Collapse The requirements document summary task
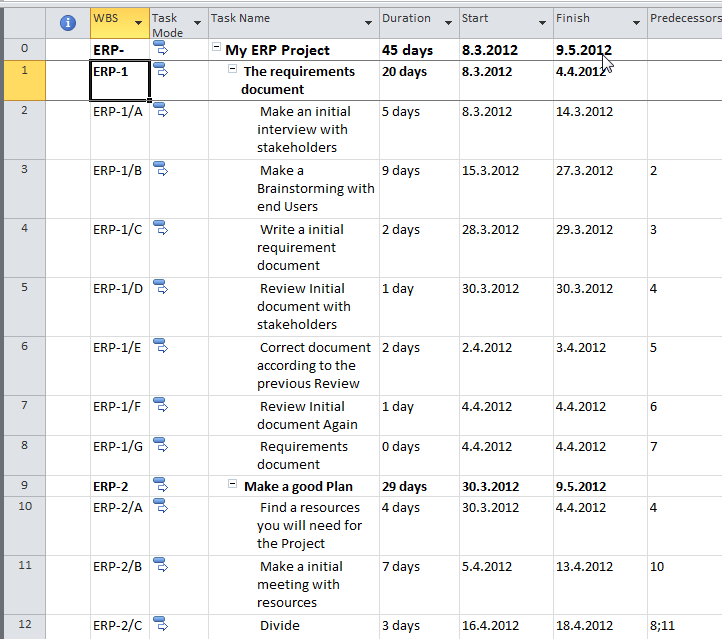Image resolution: width=722 pixels, height=639 pixels. click(x=233, y=70)
